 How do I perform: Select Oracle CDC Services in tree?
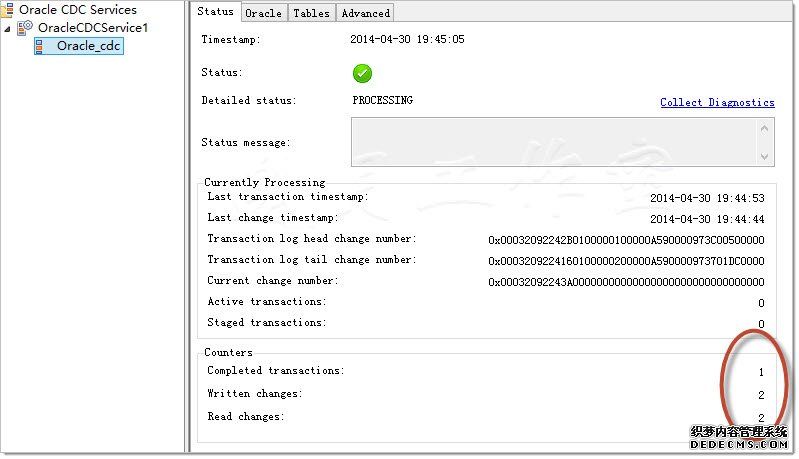(77, 10)
